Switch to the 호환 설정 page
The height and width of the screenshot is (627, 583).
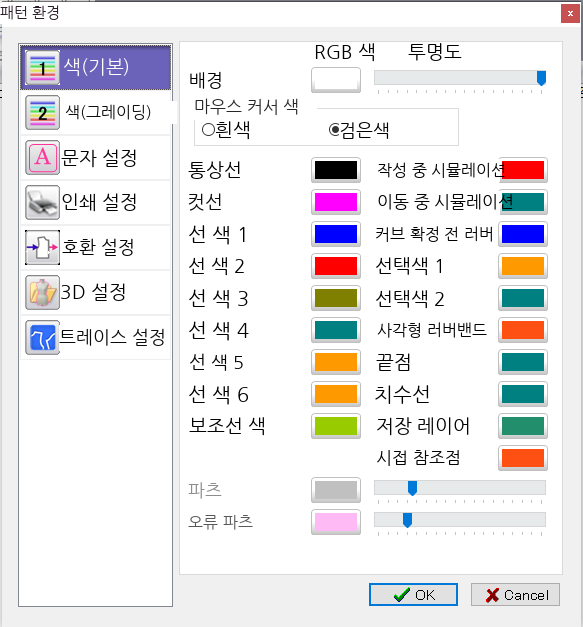click(96, 248)
